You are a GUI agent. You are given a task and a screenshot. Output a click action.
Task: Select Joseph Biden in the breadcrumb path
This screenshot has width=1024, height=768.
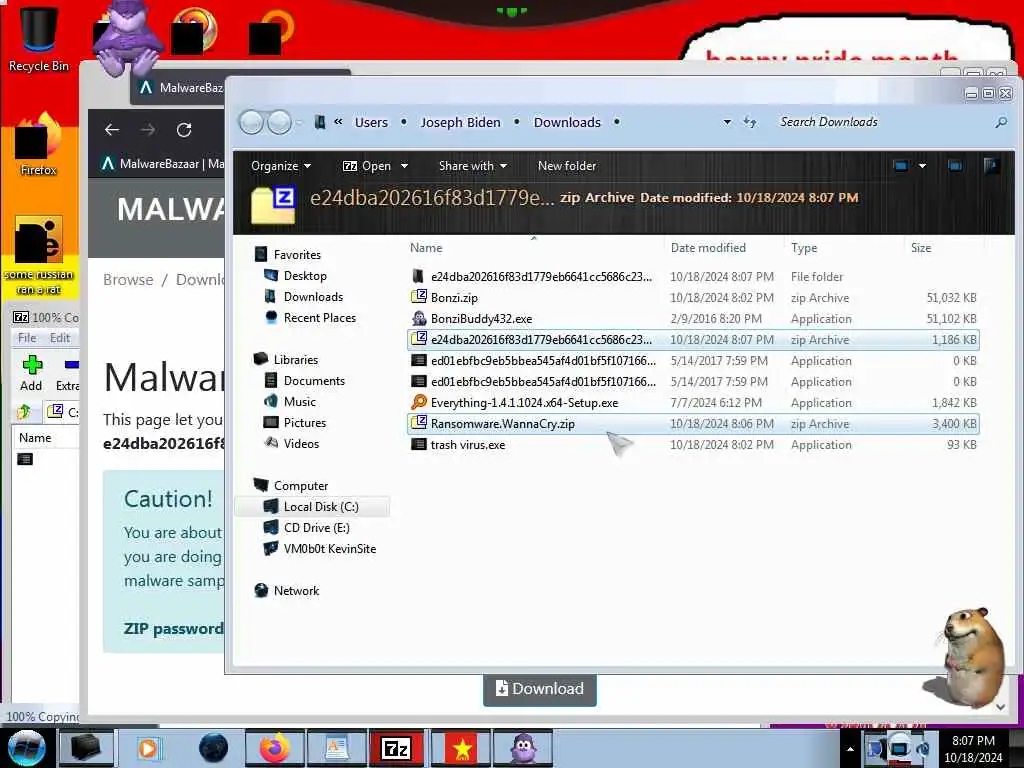pos(460,122)
